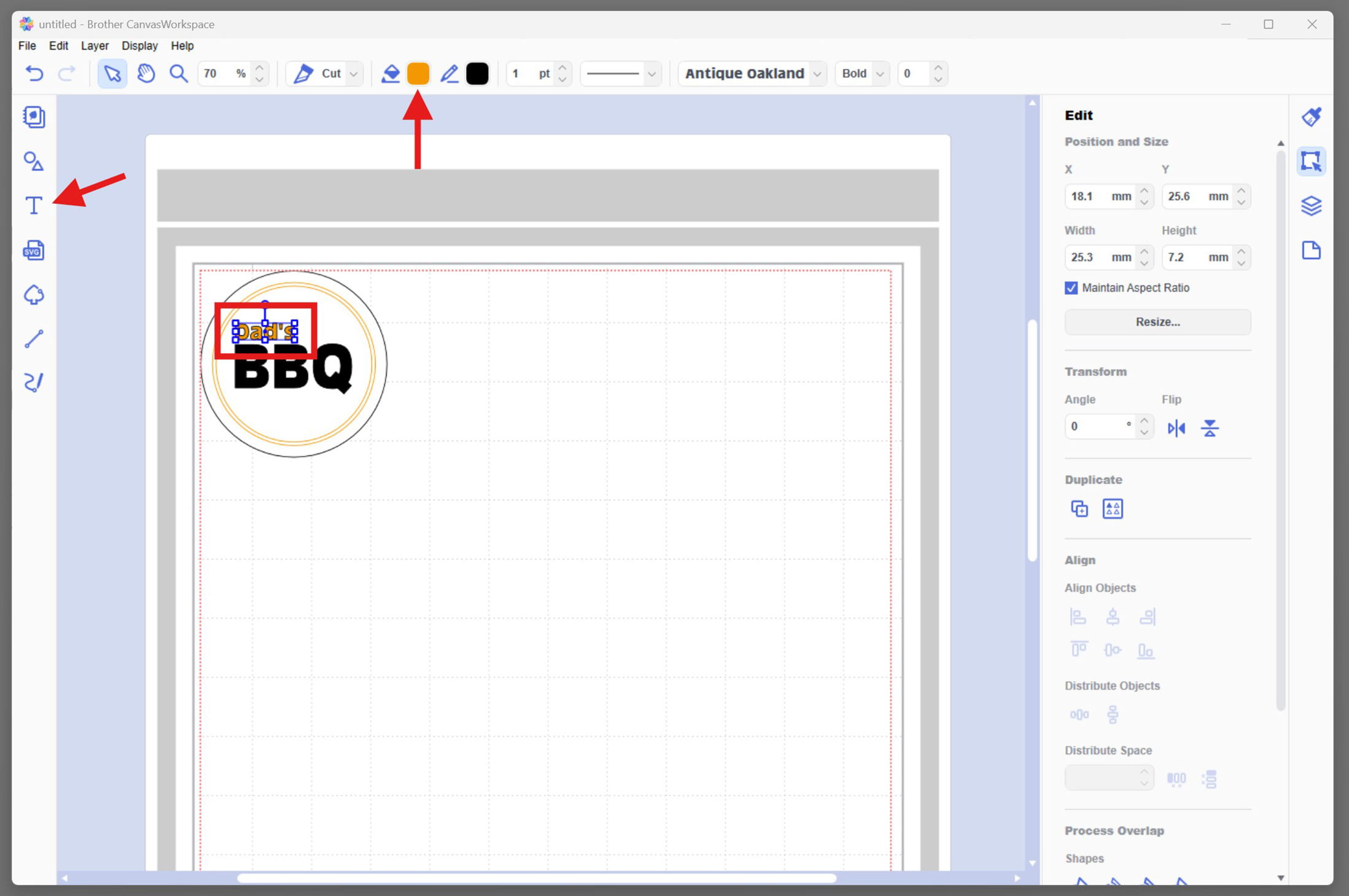Open the Help menu

pos(182,46)
